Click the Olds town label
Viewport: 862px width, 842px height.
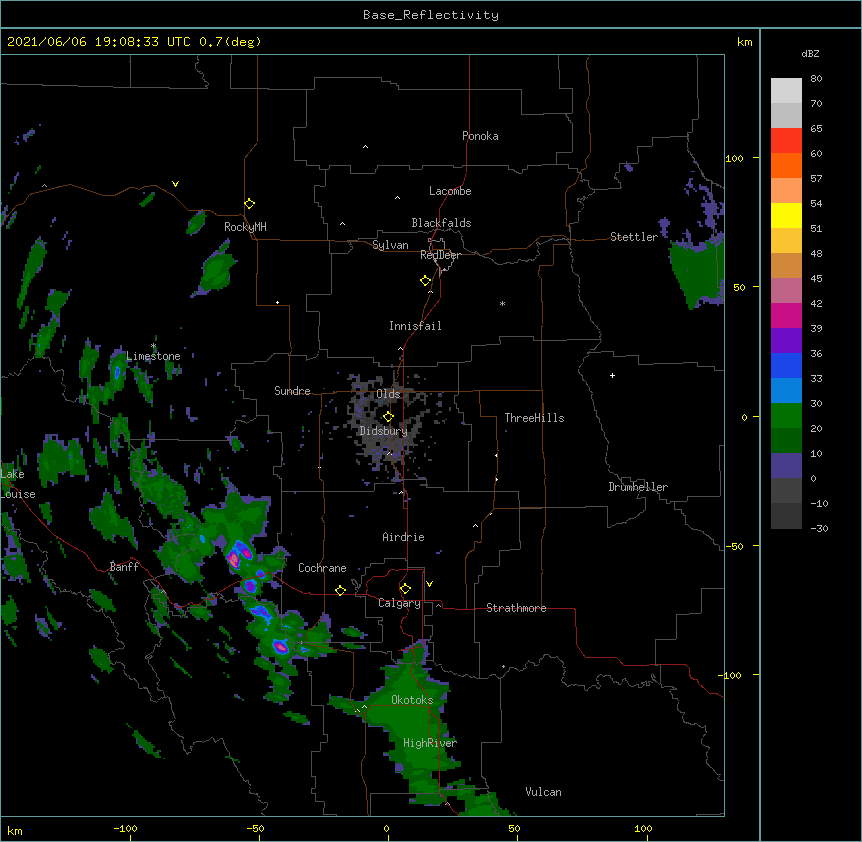(x=388, y=394)
